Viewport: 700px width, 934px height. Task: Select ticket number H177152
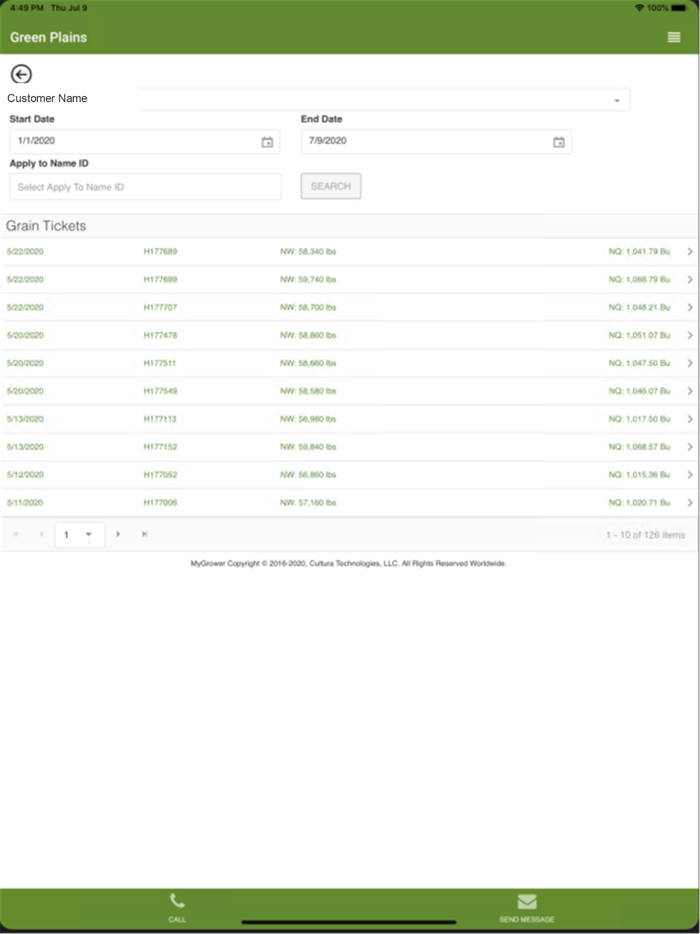tap(160, 447)
